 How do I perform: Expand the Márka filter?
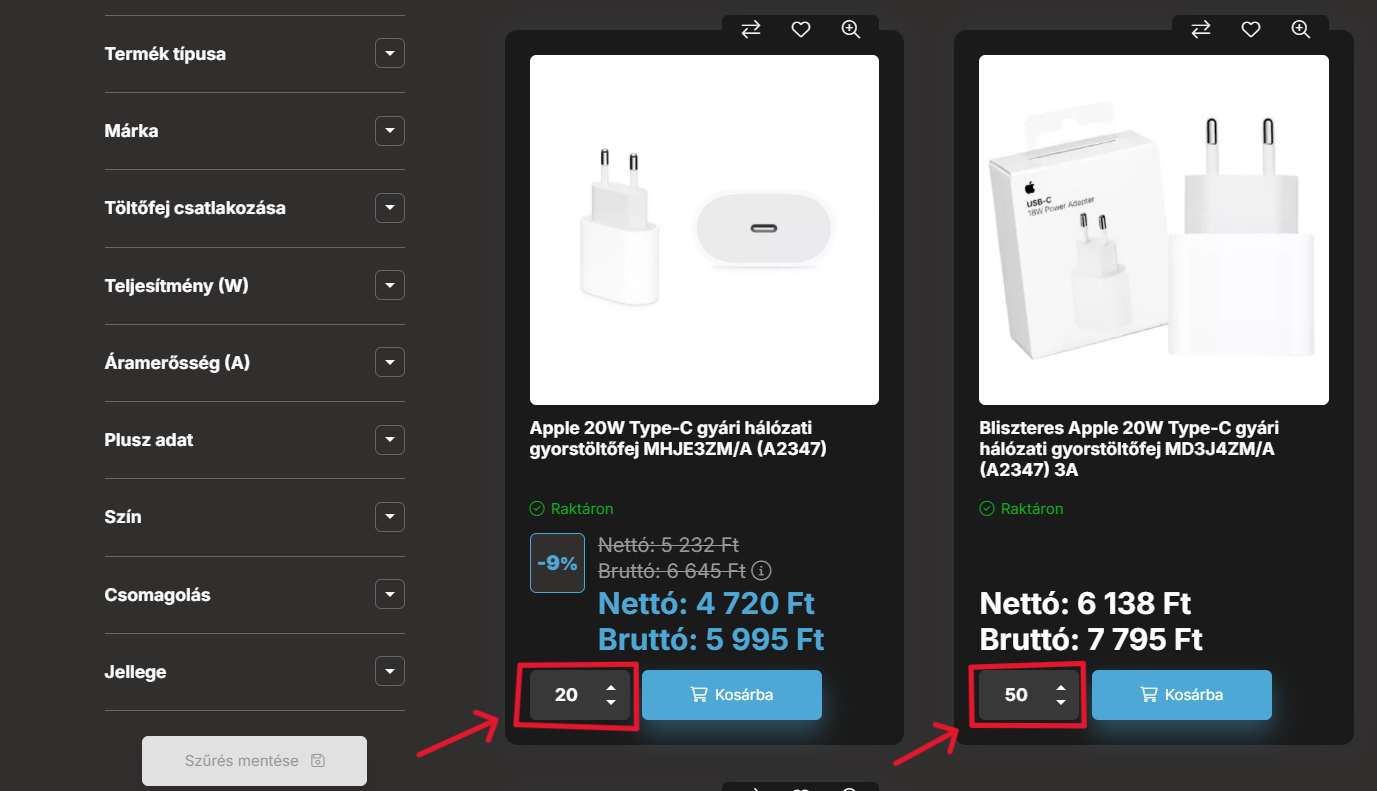(x=390, y=131)
